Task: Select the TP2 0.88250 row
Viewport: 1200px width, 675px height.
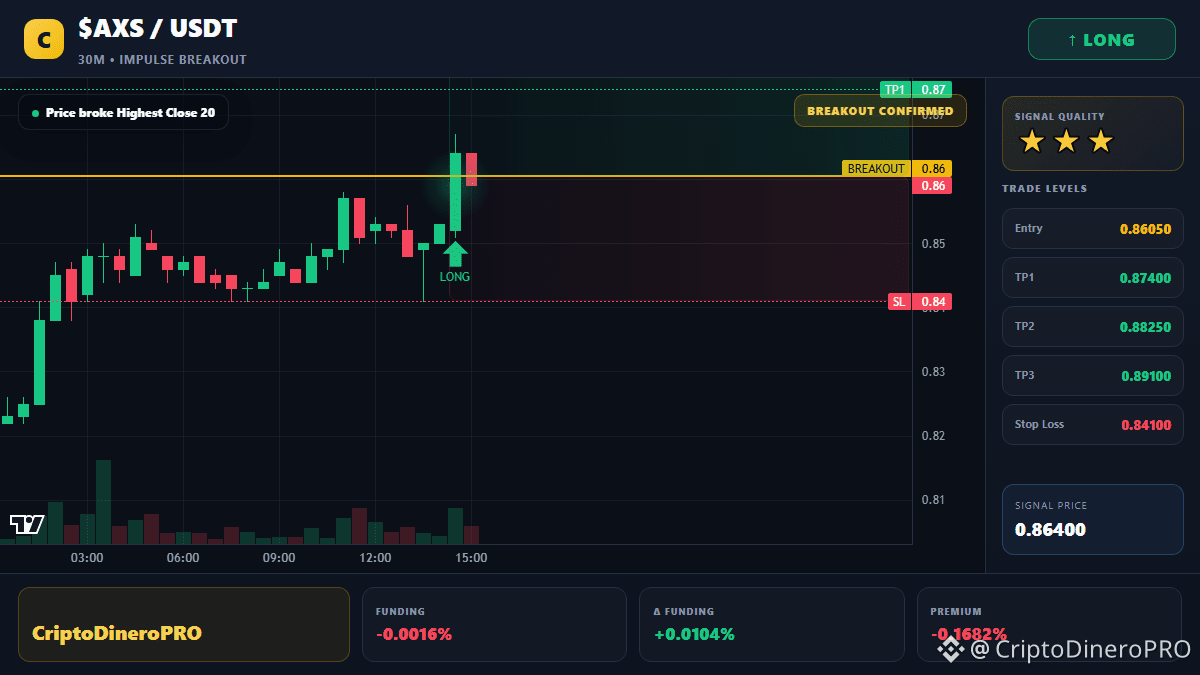Action: tap(1093, 327)
